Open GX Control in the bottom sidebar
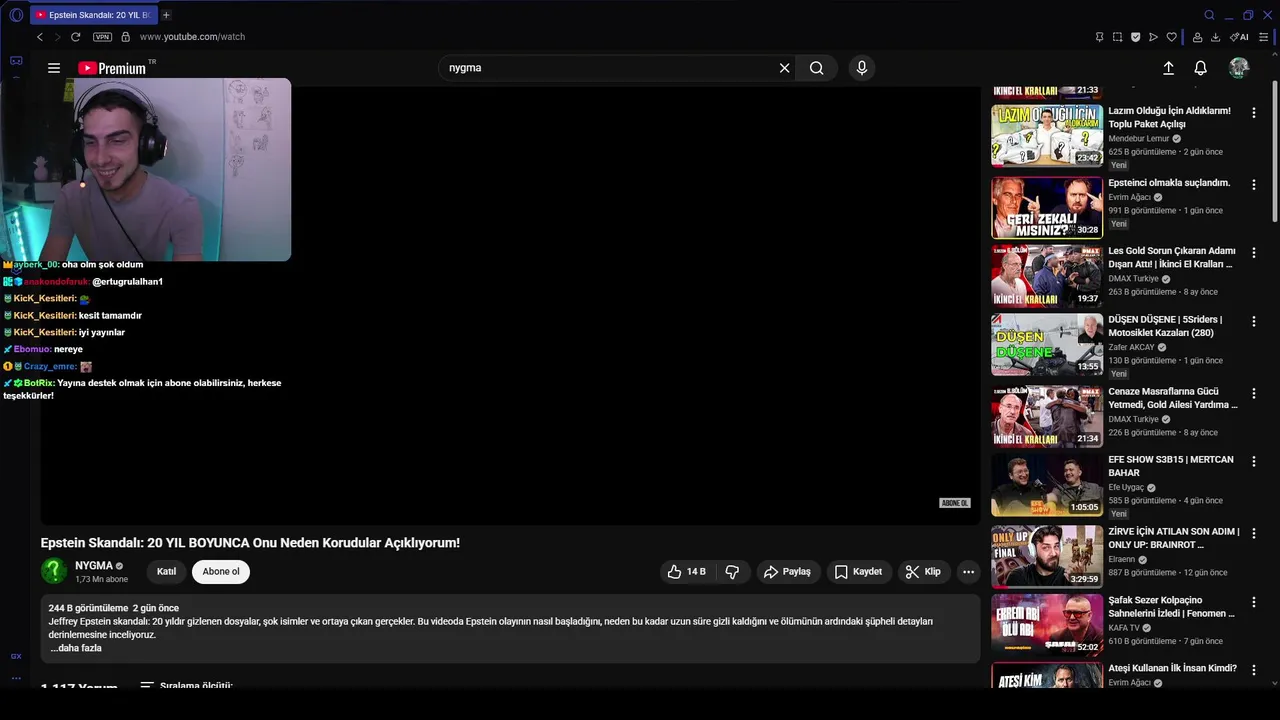 pos(16,656)
